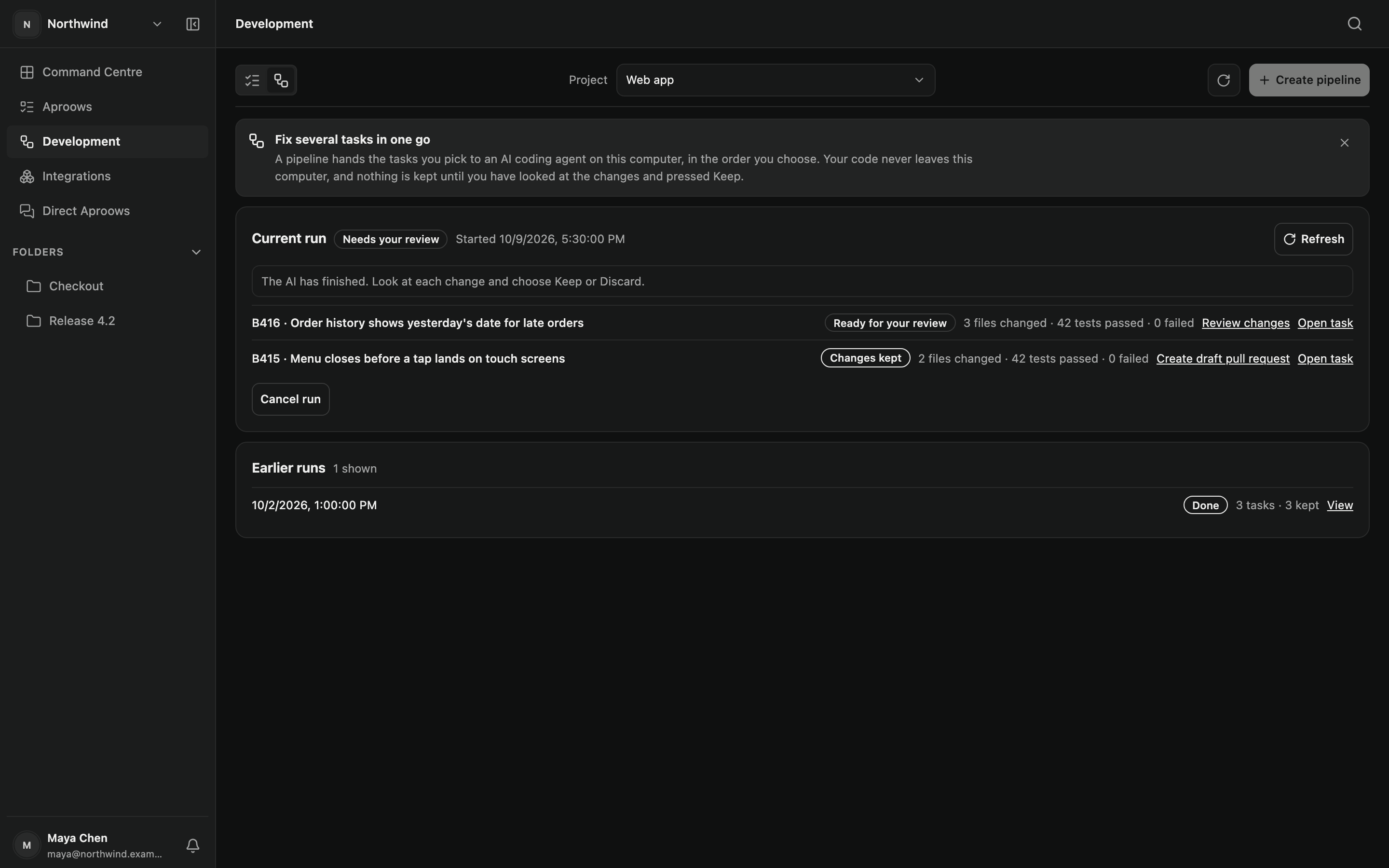The height and width of the screenshot is (868, 1389).
Task: Click the Direct Aproows chat icon
Action: [x=27, y=211]
